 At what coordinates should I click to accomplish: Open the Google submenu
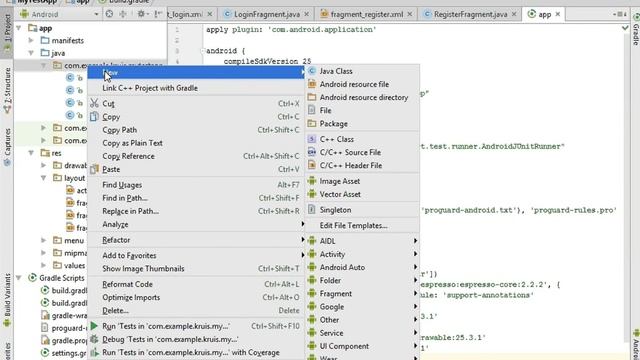point(362,307)
